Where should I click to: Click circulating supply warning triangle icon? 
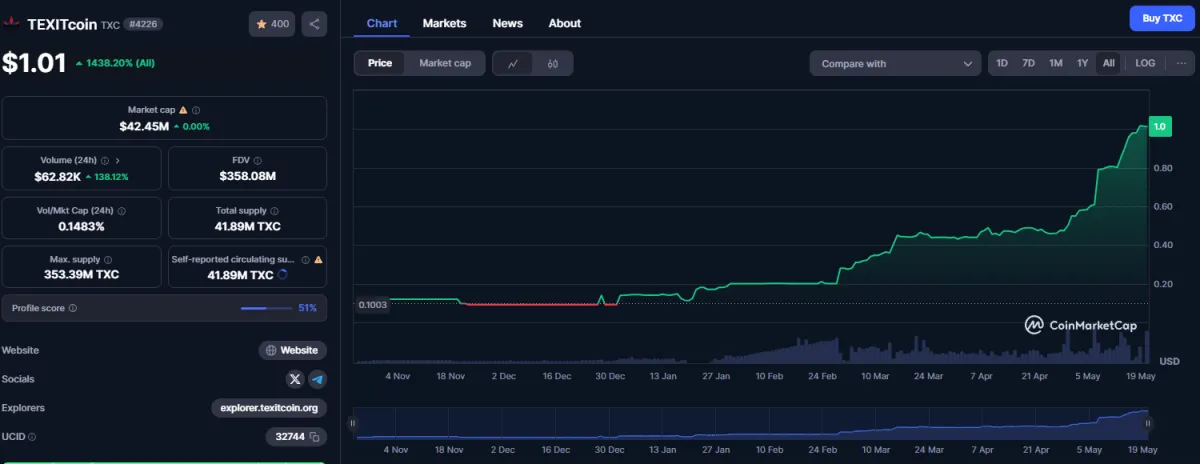318,259
